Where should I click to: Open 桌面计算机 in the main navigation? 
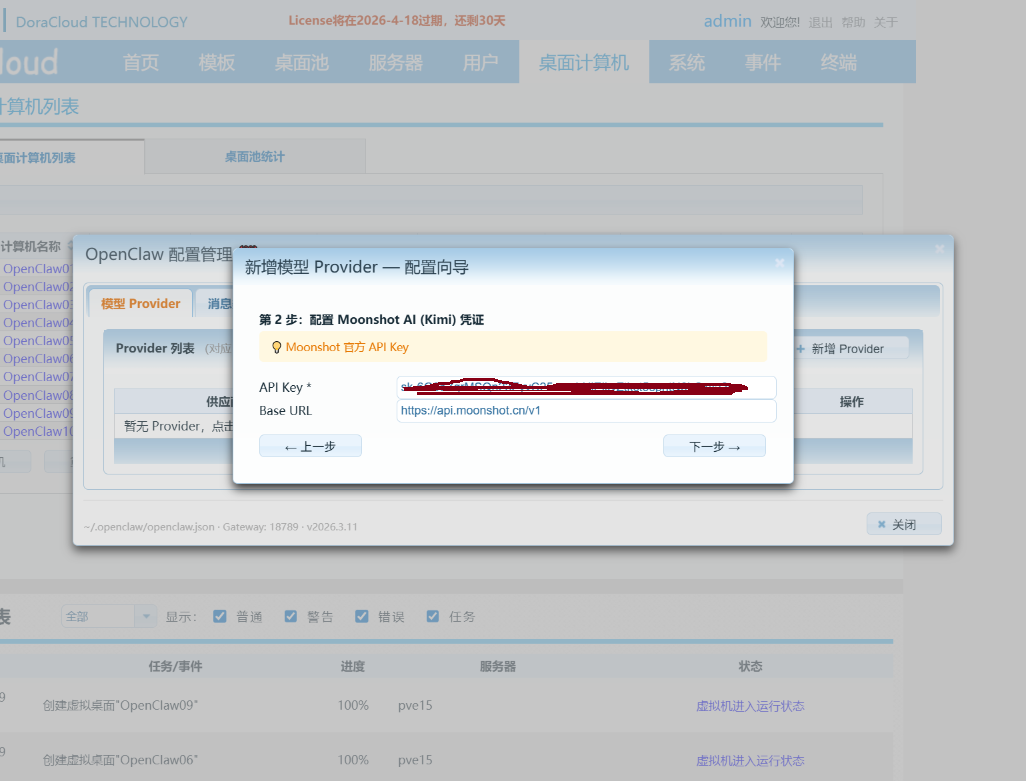pyautogui.click(x=584, y=63)
